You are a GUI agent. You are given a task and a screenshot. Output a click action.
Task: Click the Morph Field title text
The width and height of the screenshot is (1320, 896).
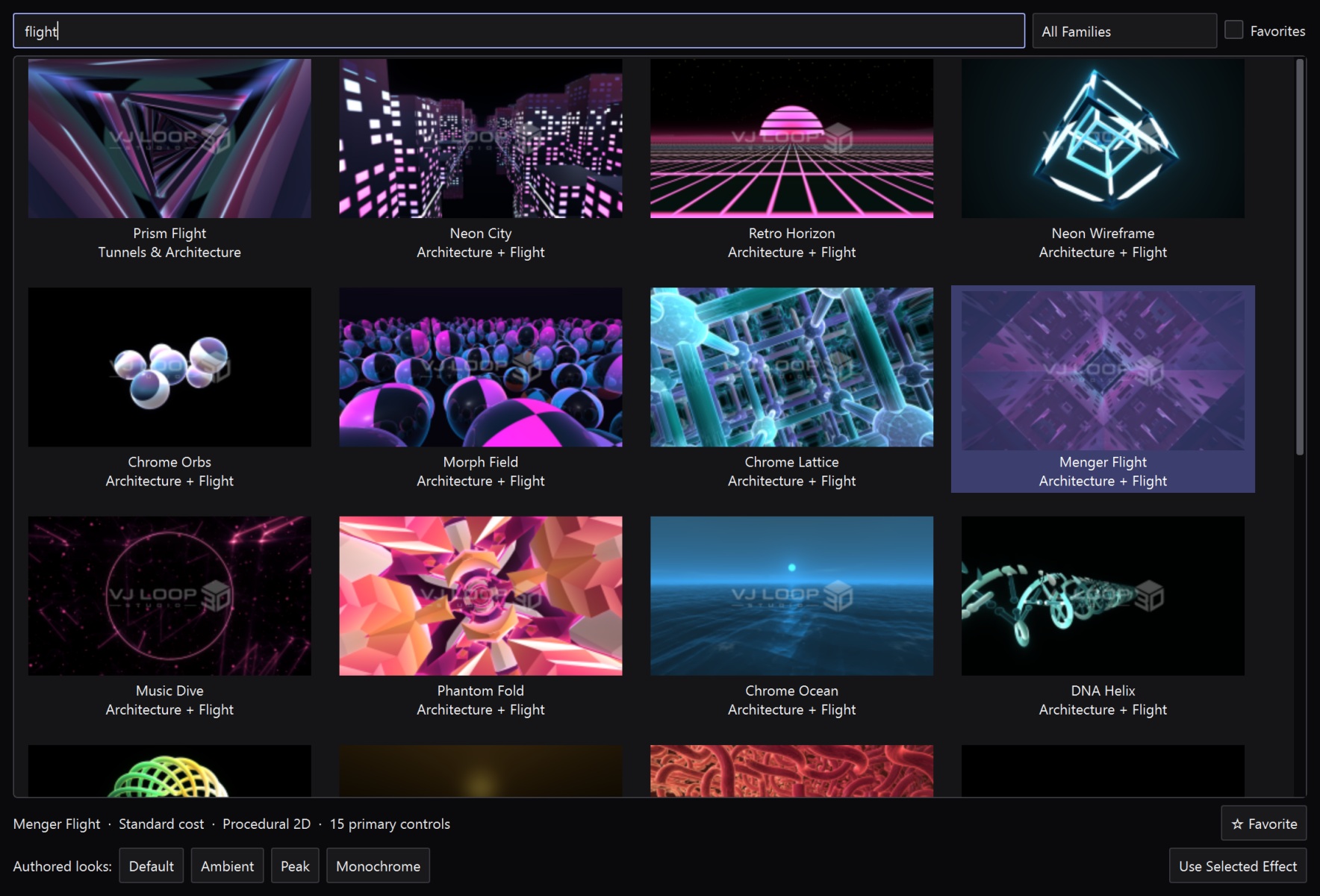[x=480, y=462]
